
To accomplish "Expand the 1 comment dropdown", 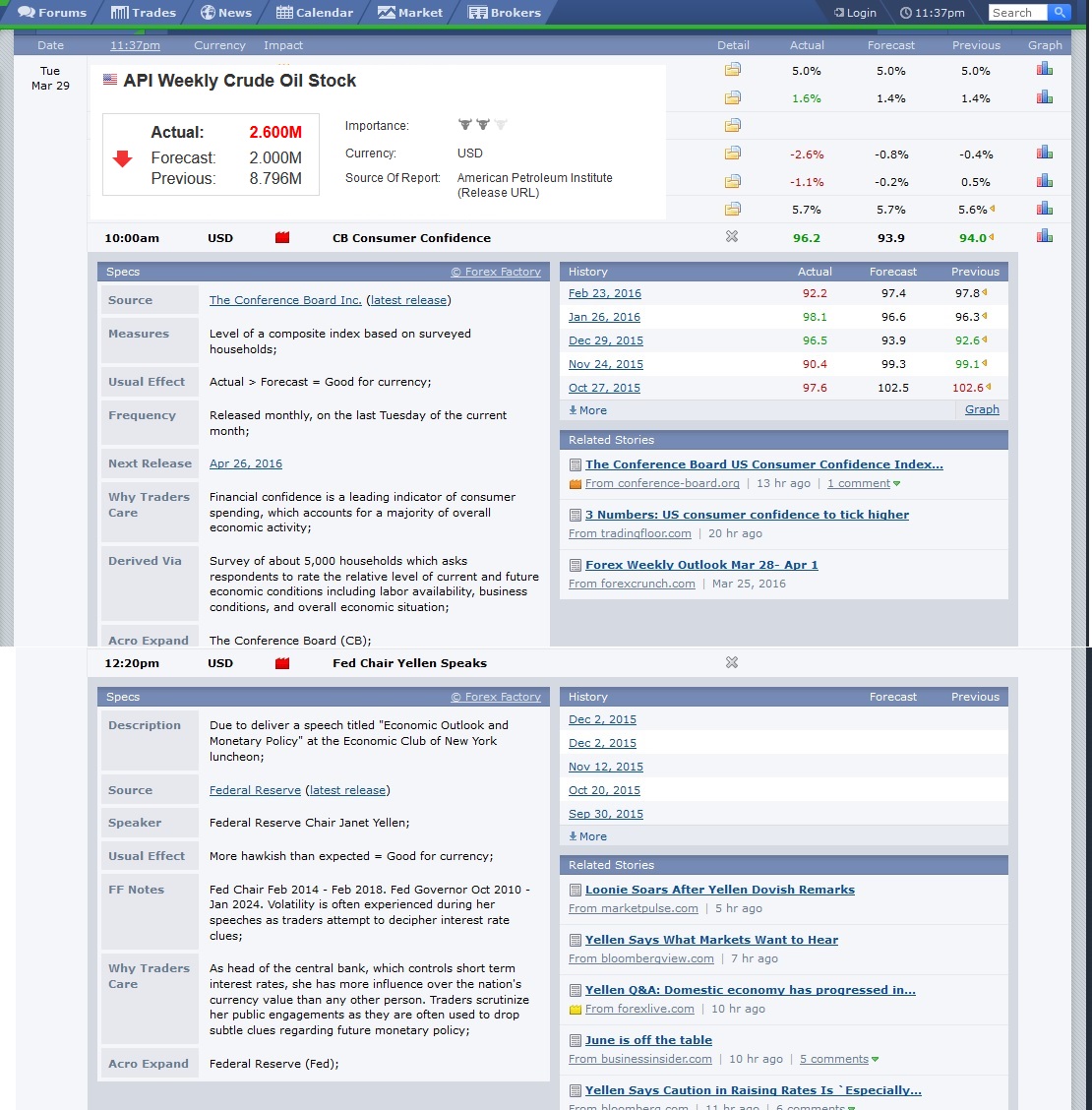I will [x=864, y=483].
